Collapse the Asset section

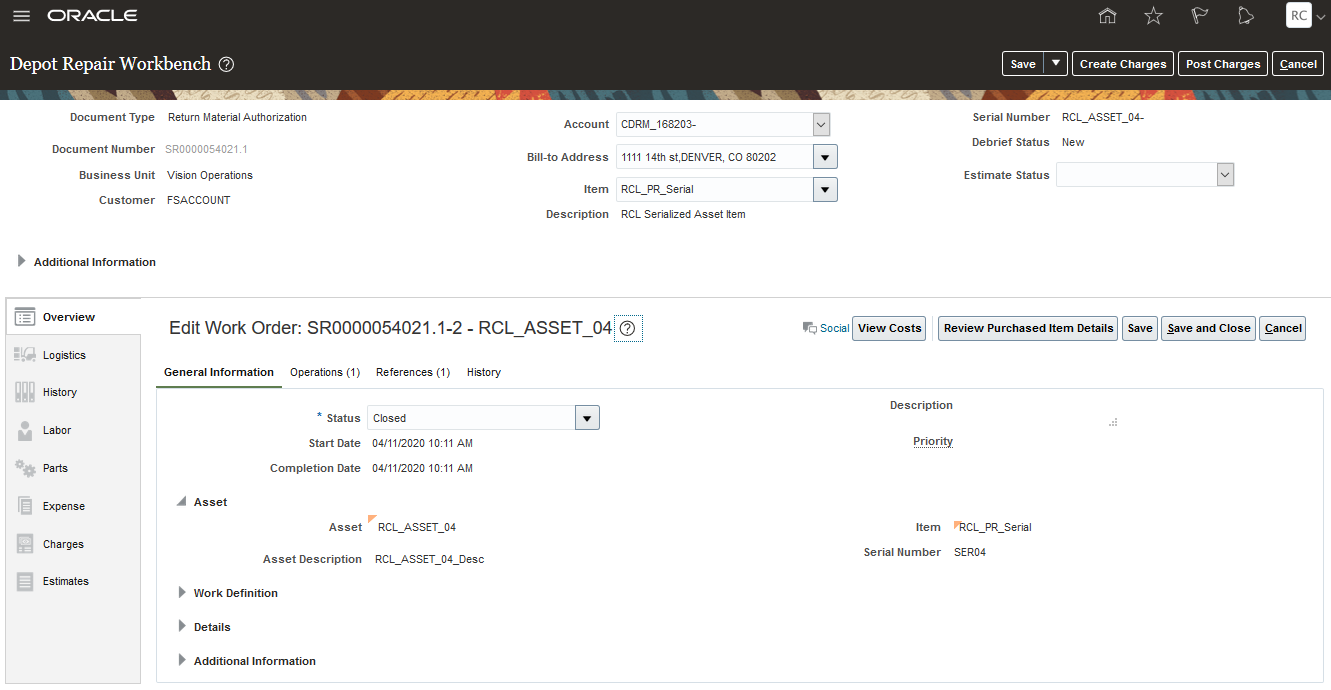tap(182, 502)
